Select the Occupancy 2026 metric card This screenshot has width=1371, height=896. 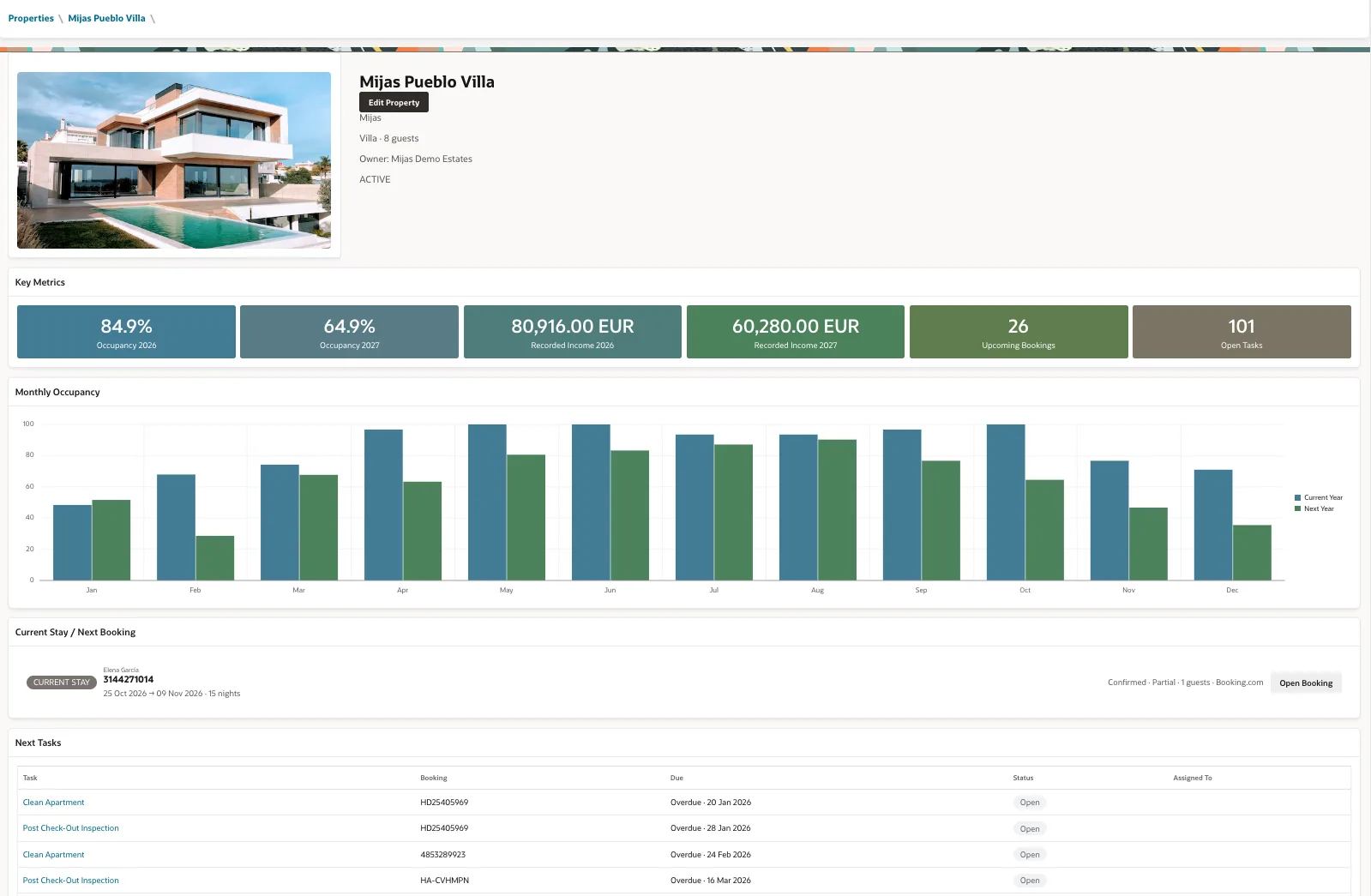pos(126,332)
